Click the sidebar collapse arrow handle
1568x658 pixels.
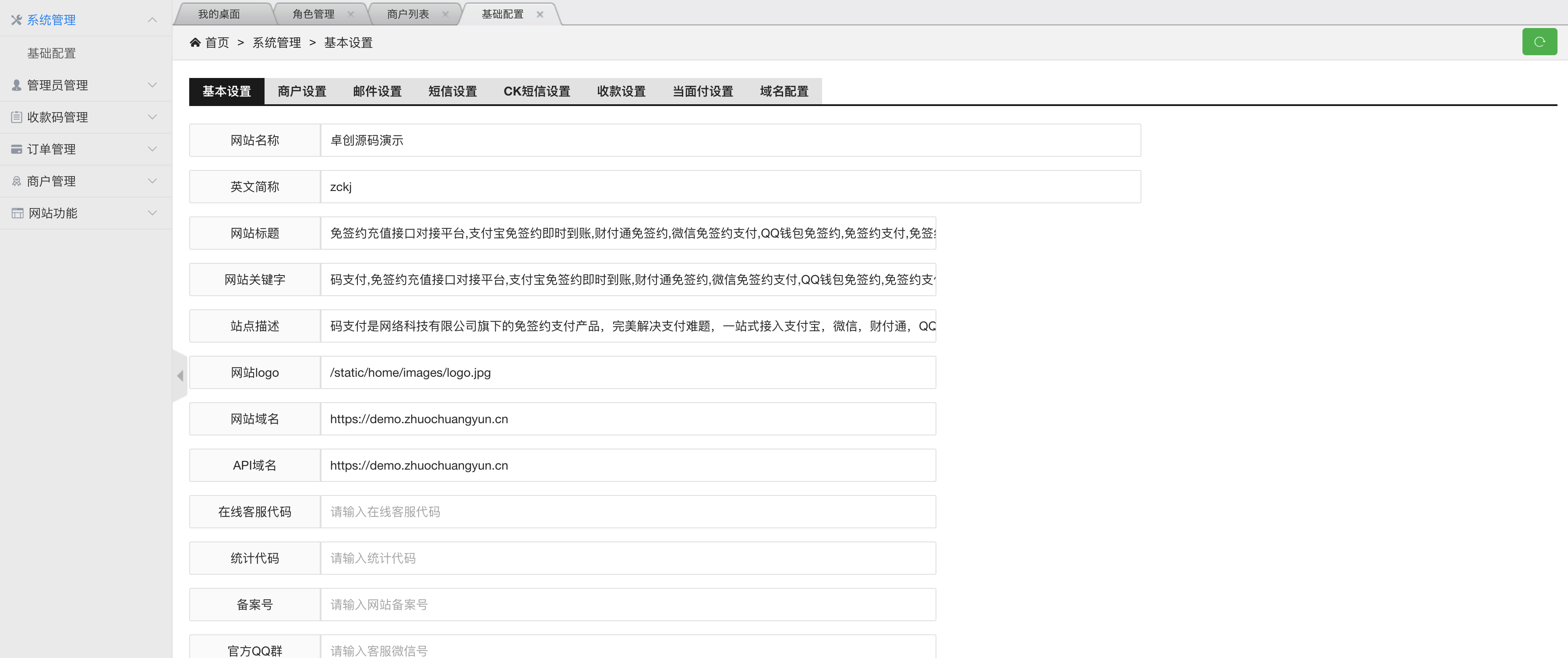point(180,375)
